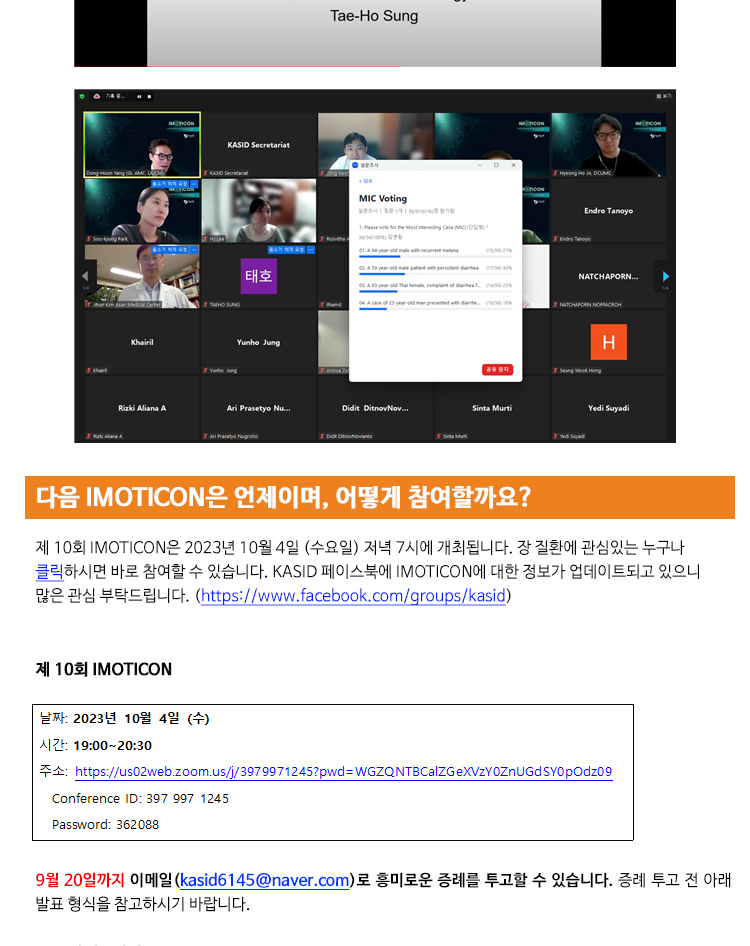Go back using the poll's back link

tap(367, 181)
